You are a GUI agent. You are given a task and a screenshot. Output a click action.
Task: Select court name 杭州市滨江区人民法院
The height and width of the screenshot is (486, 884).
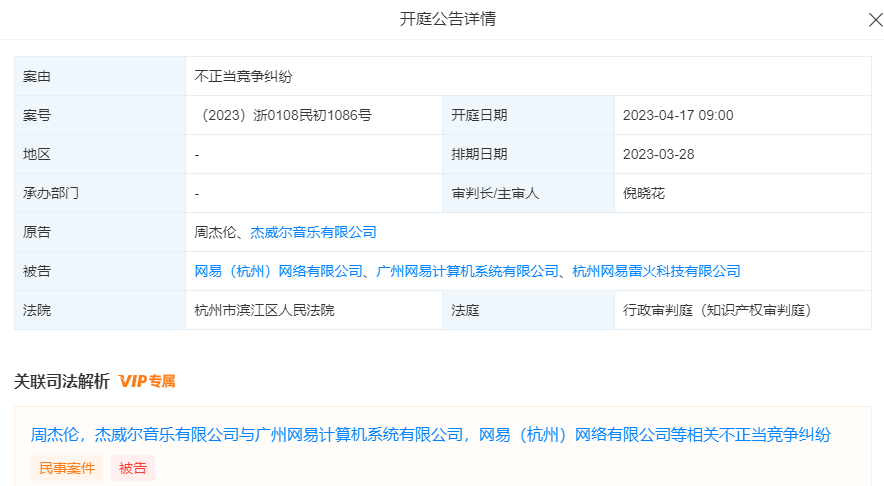[x=264, y=310]
